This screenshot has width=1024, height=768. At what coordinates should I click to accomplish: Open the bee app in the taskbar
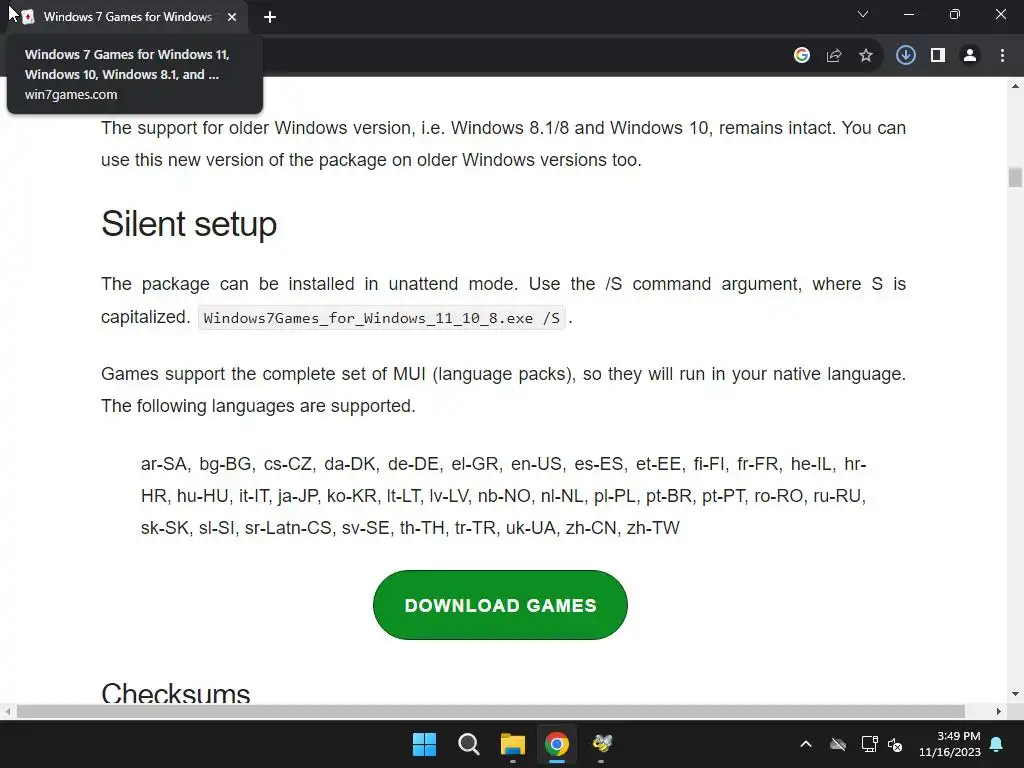pyautogui.click(x=601, y=744)
